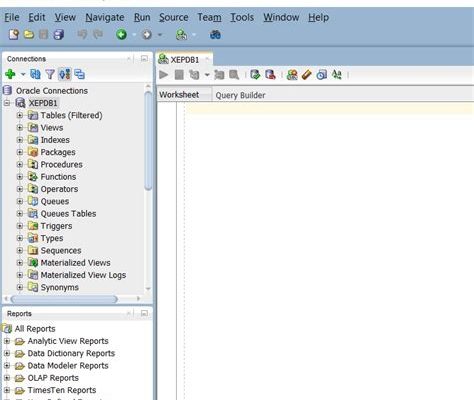Click the Connections tree-view toggle icon

coord(79,74)
